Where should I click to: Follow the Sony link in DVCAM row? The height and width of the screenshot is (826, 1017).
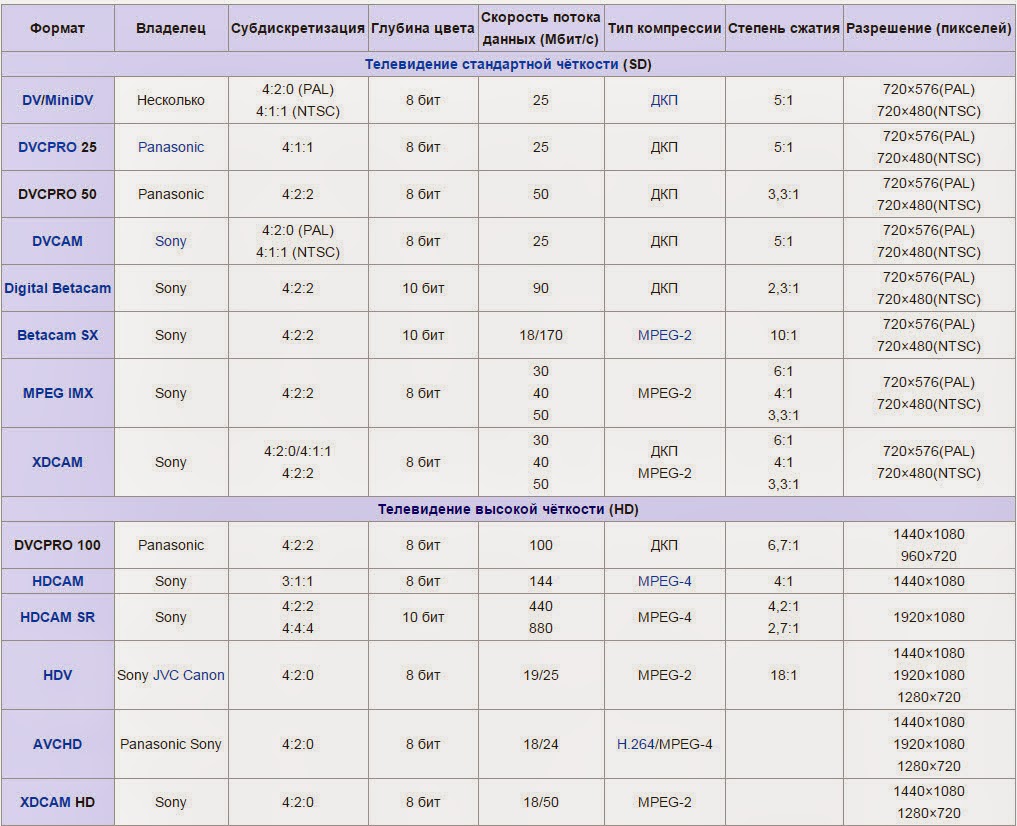point(171,241)
